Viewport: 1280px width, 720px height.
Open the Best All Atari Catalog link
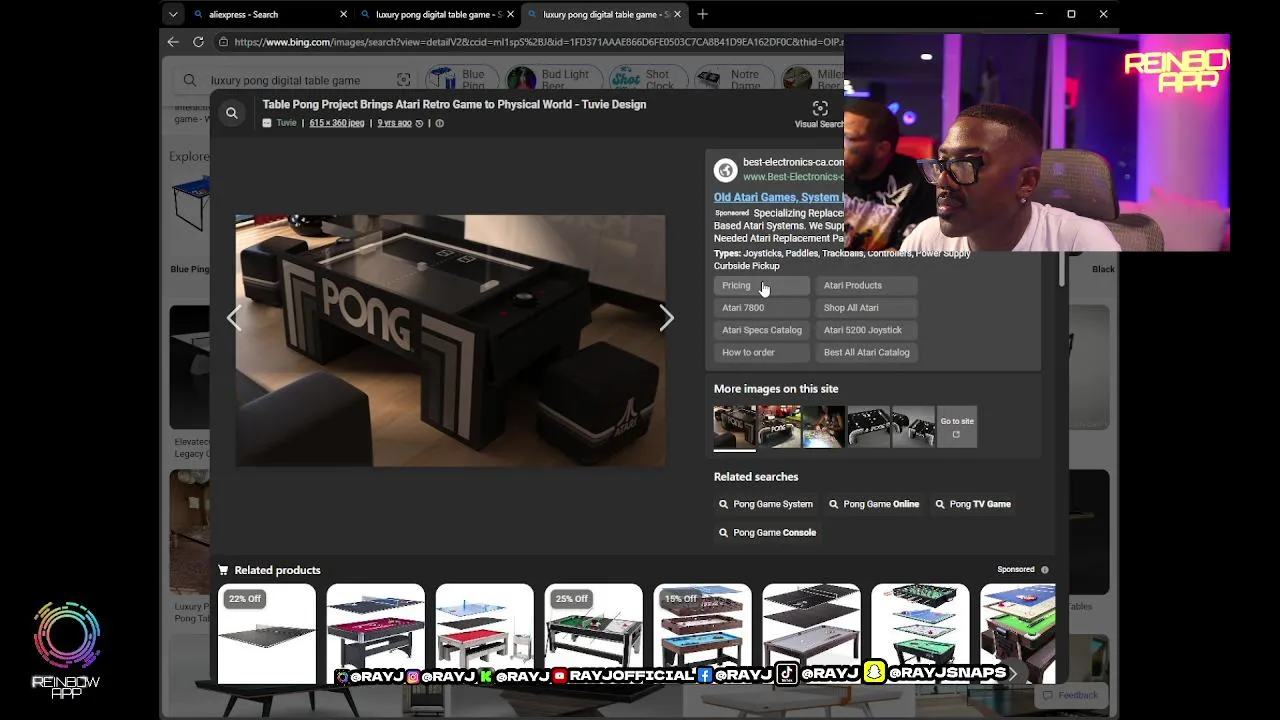866,352
